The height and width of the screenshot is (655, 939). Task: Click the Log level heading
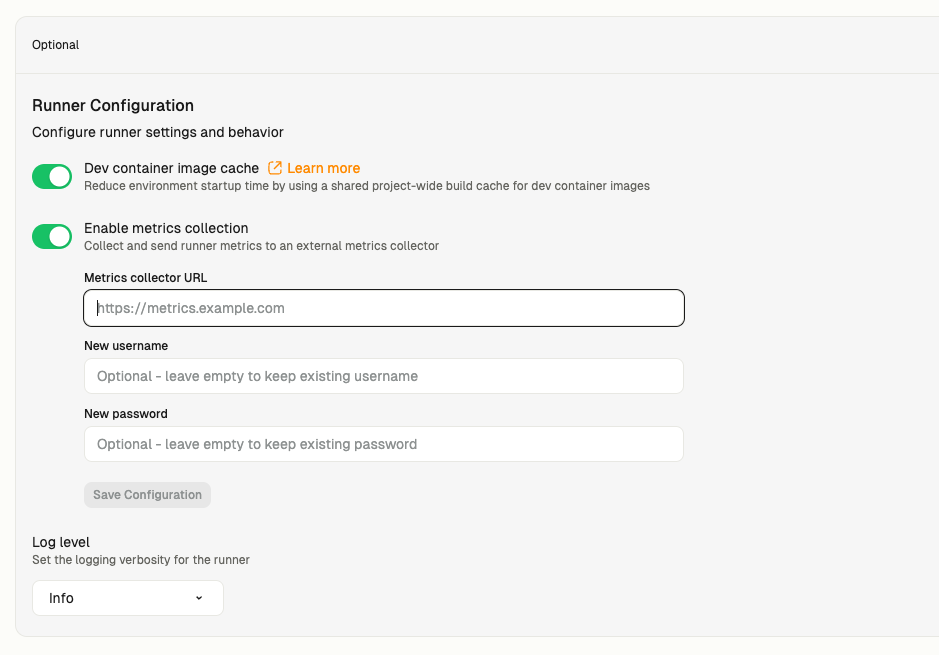pyautogui.click(x=60, y=542)
